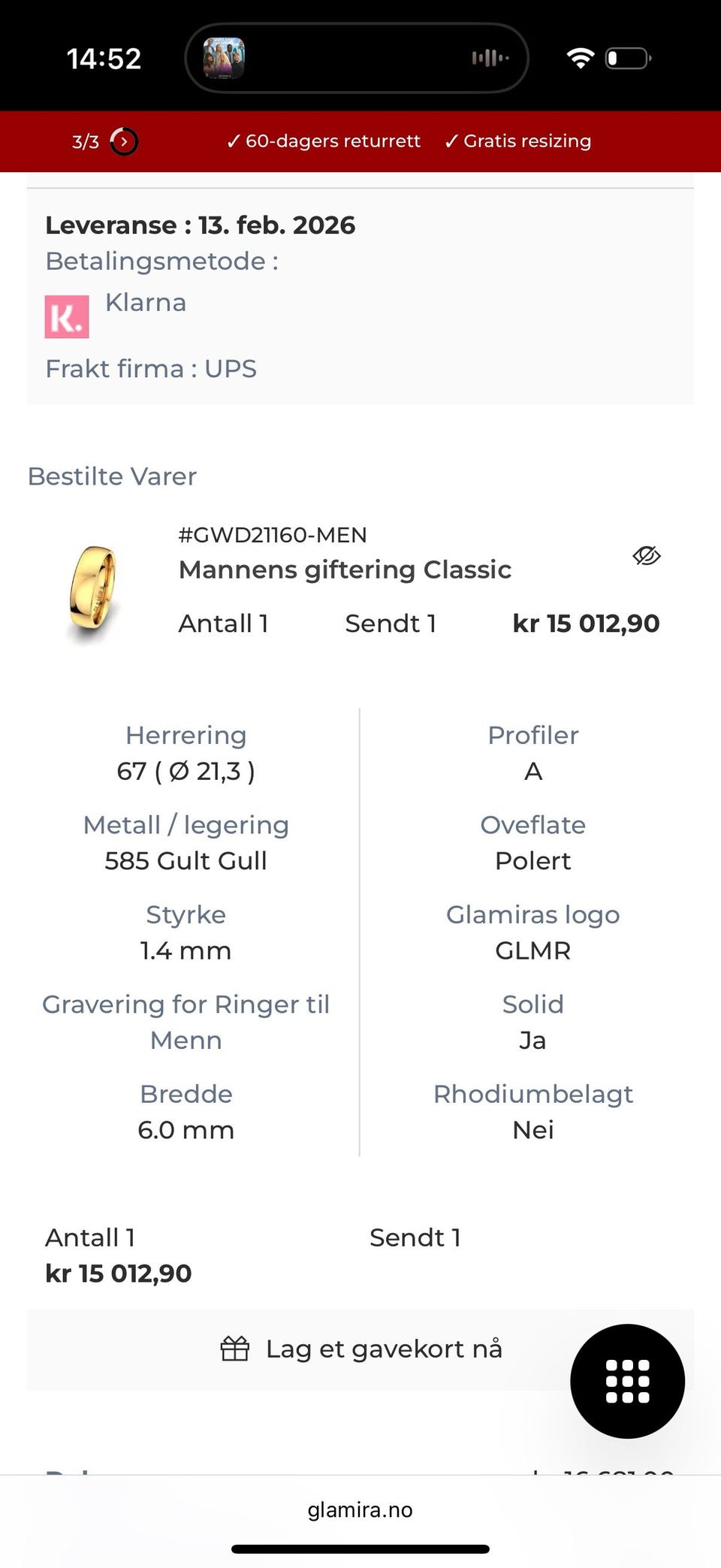Tap the order code #GWD21160-MEN

tap(273, 534)
